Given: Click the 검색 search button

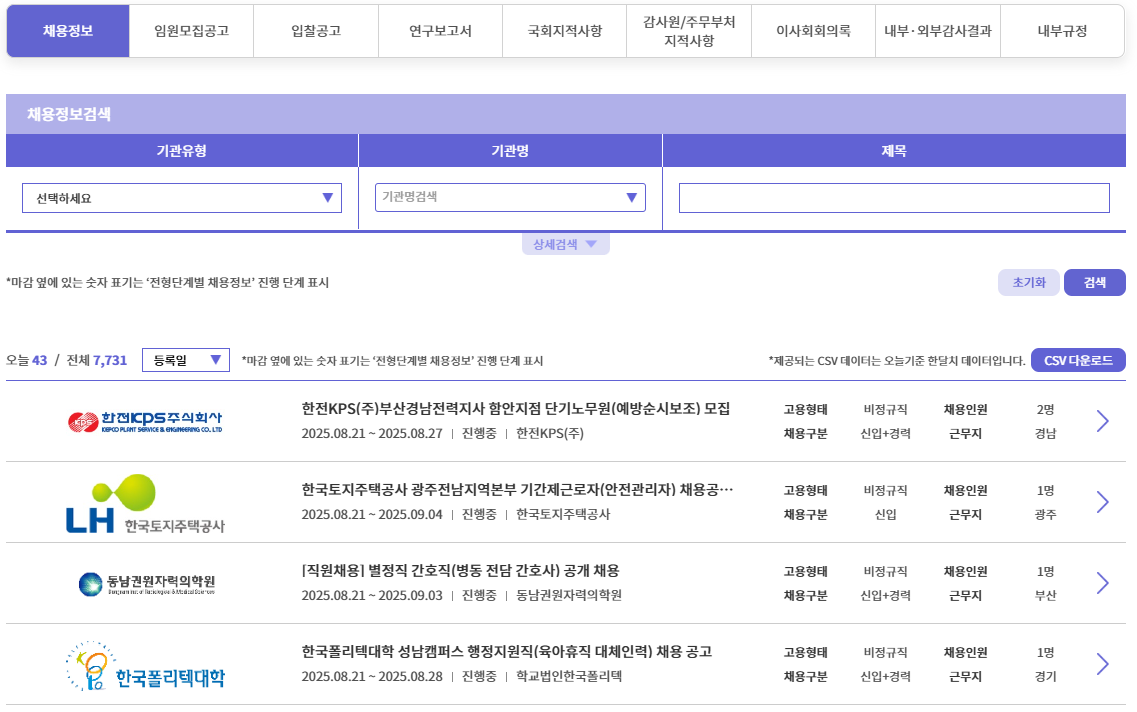Looking at the screenshot, I should (x=1095, y=282).
